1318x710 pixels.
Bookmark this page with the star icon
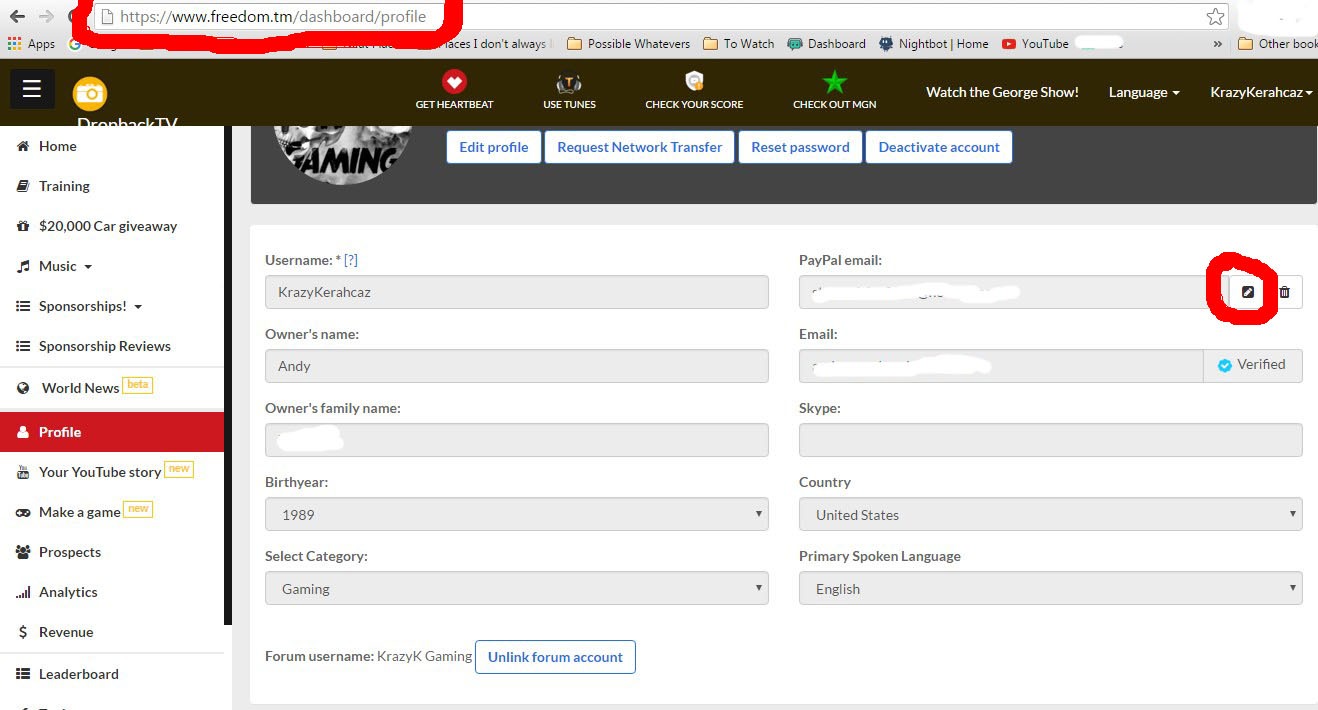pyautogui.click(x=1215, y=16)
